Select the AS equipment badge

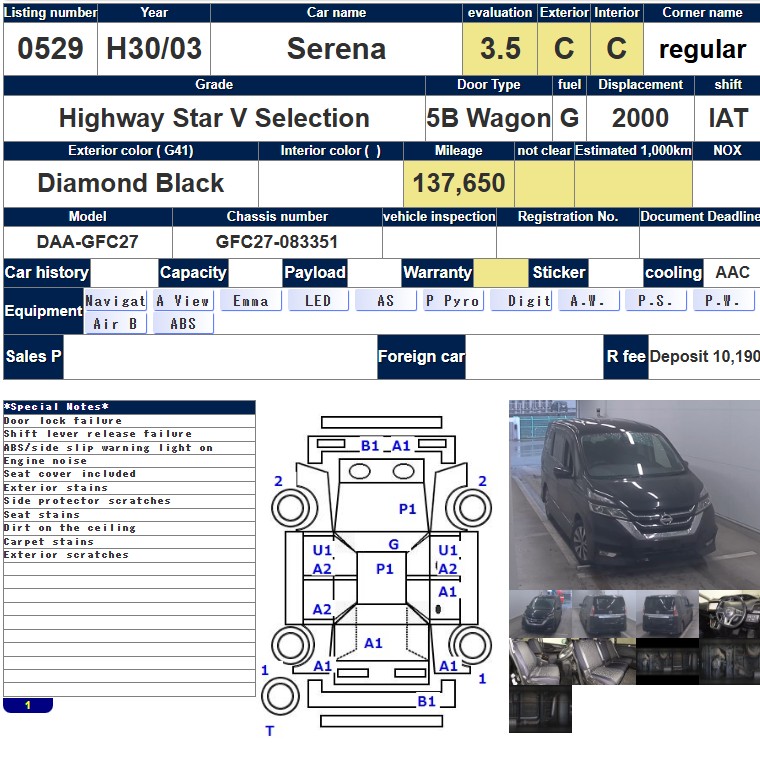tap(386, 300)
